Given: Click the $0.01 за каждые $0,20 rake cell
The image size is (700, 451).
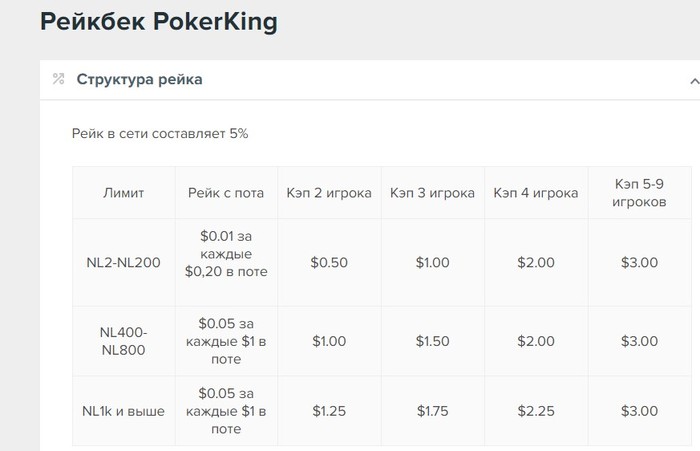Looking at the screenshot, I should pos(226,263).
